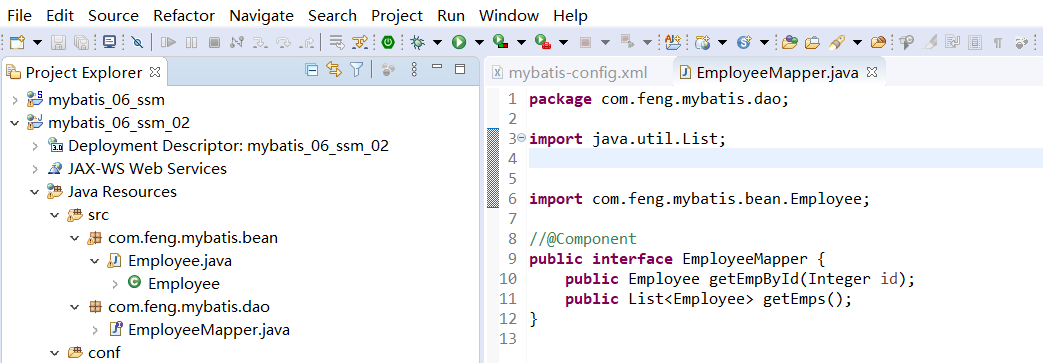
Task: Toggle Use Step Filters icon
Action: [360, 43]
